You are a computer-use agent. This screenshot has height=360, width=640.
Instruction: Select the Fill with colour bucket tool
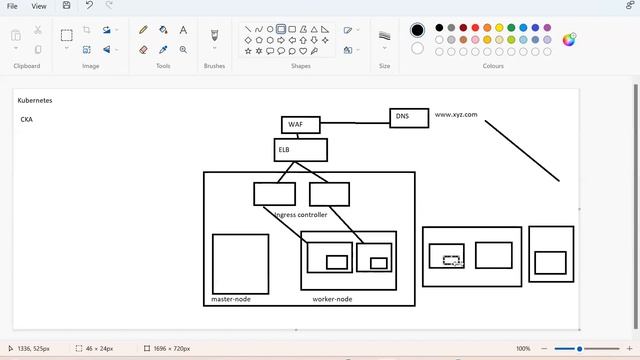[x=163, y=30]
